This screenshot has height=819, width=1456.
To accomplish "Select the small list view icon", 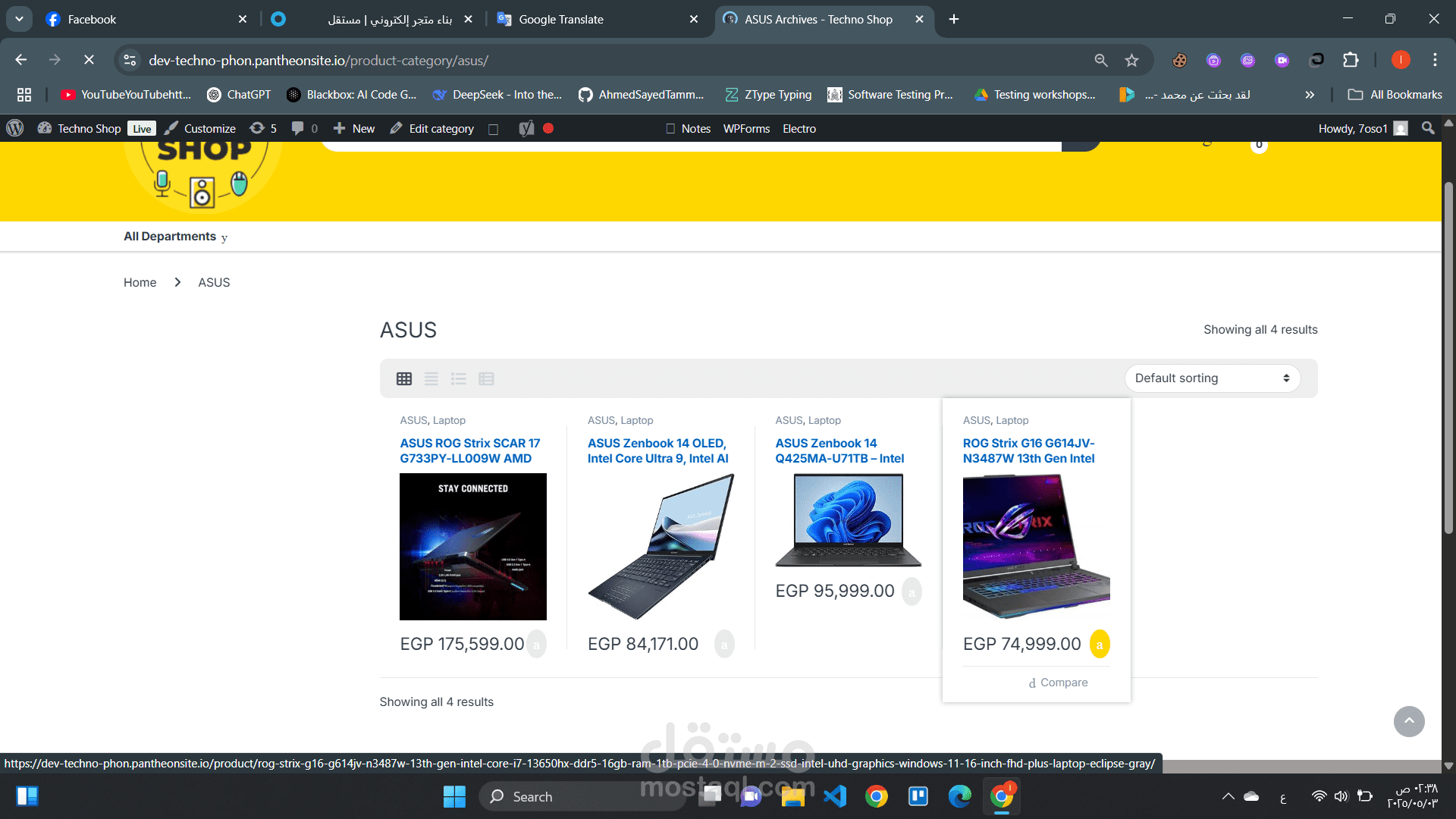I will click(x=459, y=378).
